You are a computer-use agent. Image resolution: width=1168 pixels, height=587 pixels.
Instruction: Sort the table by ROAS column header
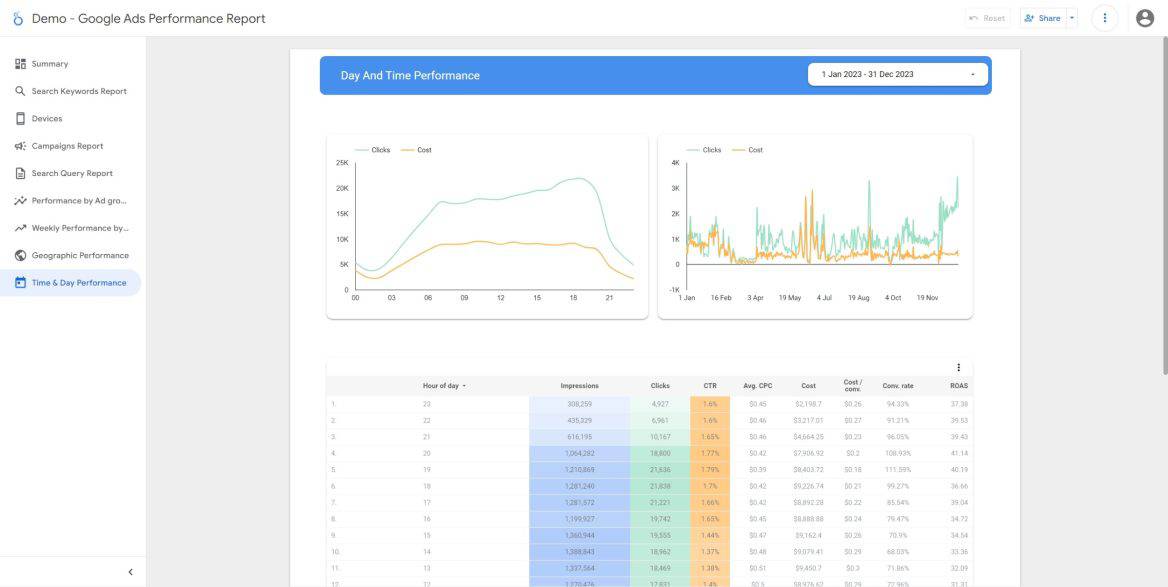958,386
